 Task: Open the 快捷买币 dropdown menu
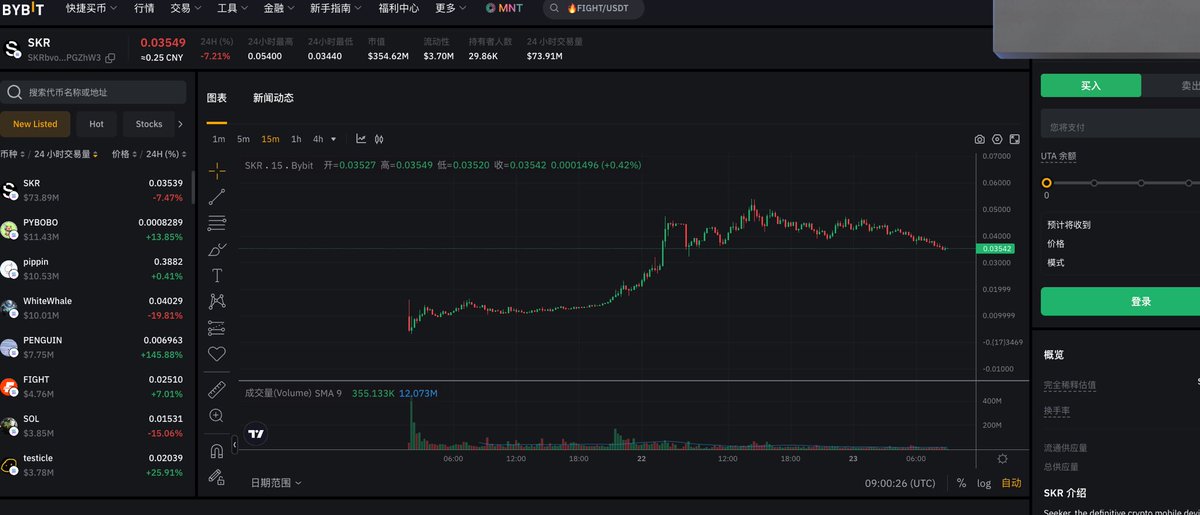90,8
